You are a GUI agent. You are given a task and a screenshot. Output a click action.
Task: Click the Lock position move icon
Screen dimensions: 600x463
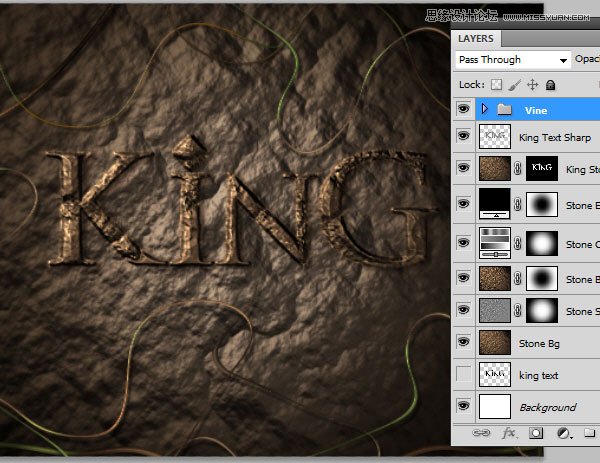533,85
